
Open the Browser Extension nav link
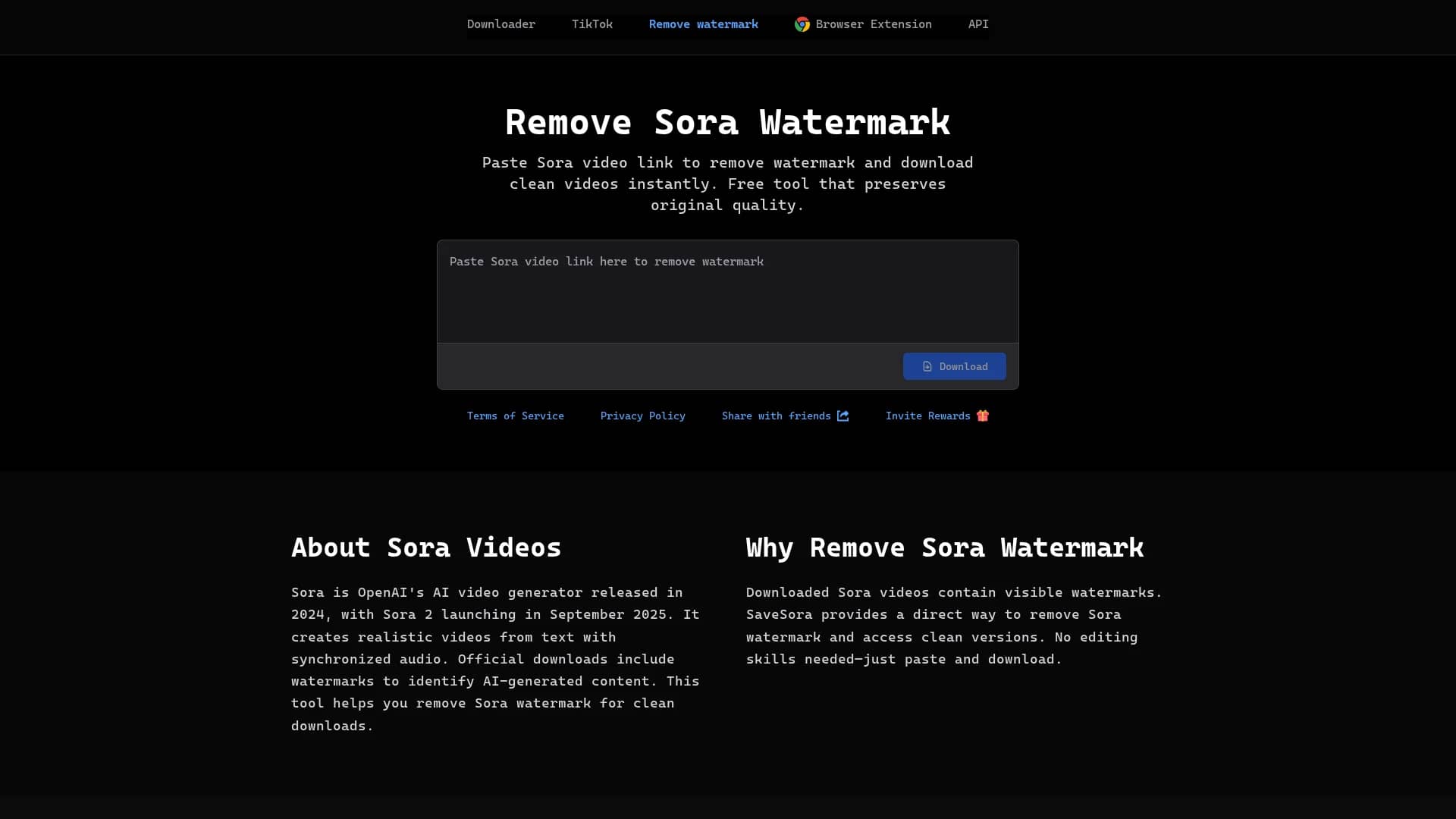[x=863, y=24]
